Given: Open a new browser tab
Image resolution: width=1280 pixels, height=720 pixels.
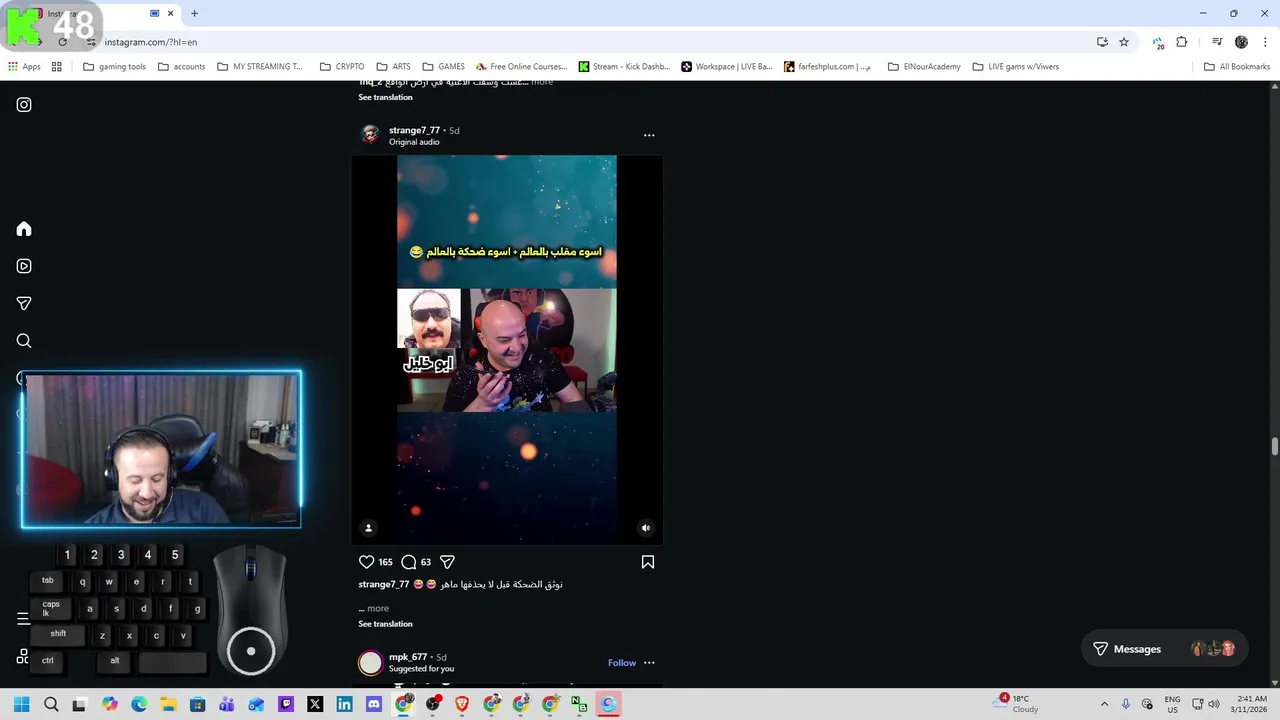Looking at the screenshot, I should tap(194, 13).
